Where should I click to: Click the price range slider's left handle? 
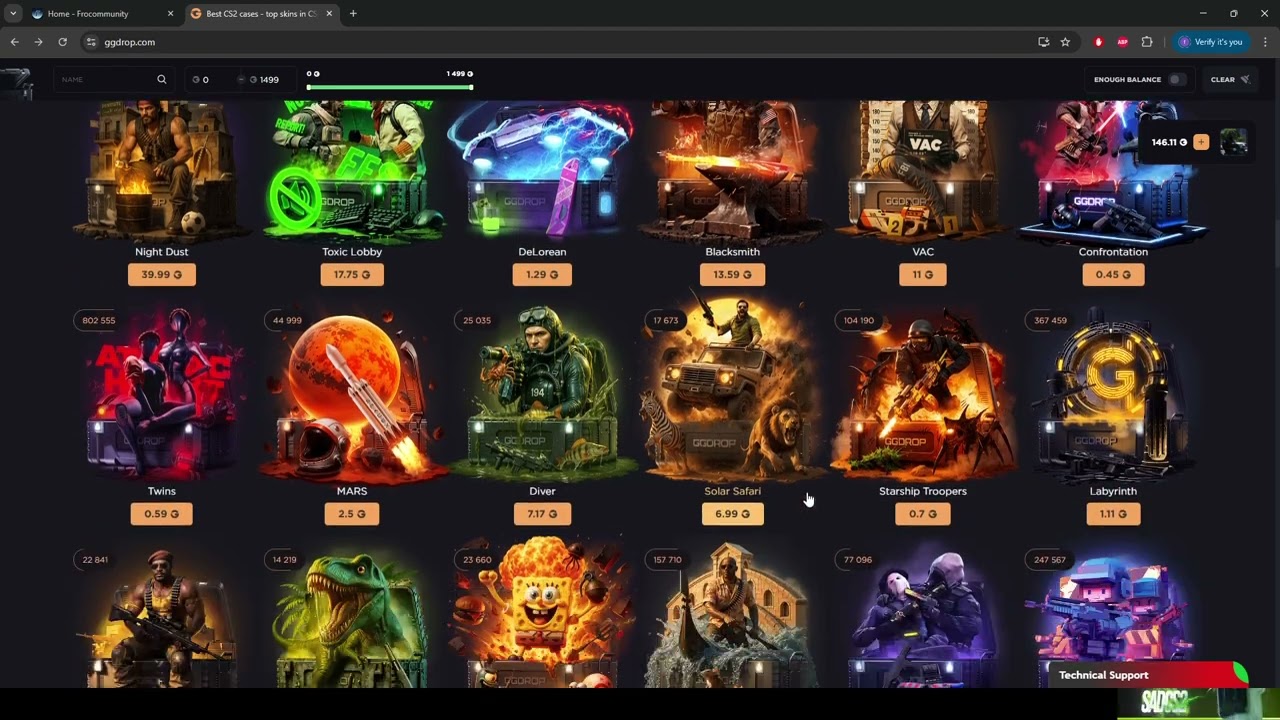(309, 87)
